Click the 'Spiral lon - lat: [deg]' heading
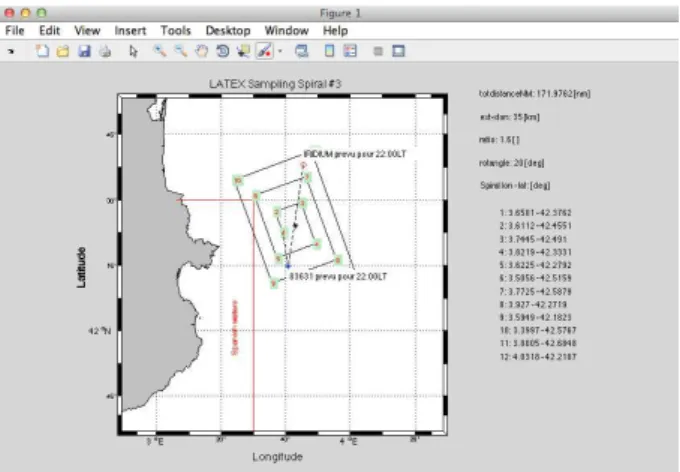 click(515, 186)
